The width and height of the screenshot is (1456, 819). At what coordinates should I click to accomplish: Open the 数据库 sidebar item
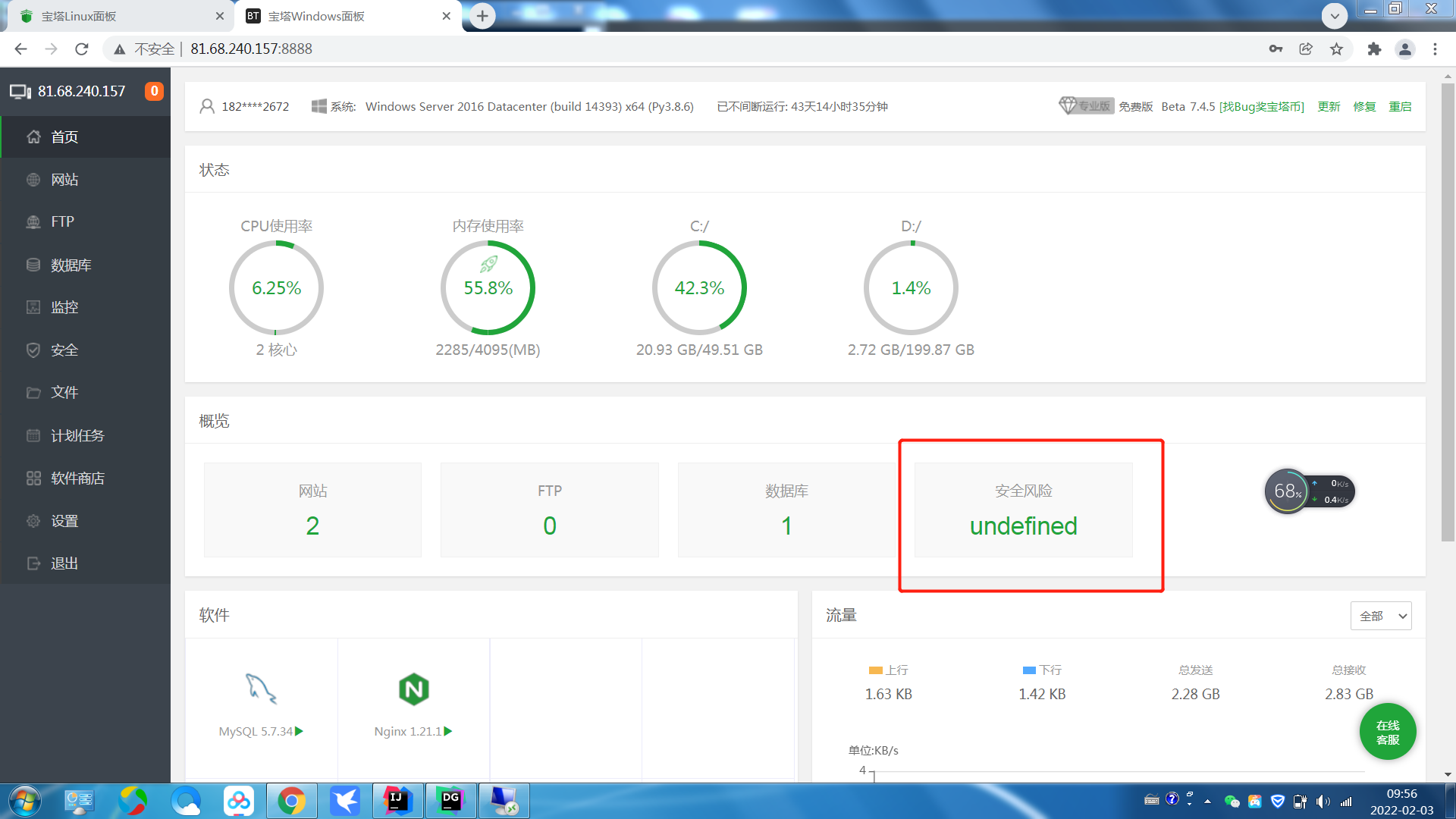pos(85,265)
